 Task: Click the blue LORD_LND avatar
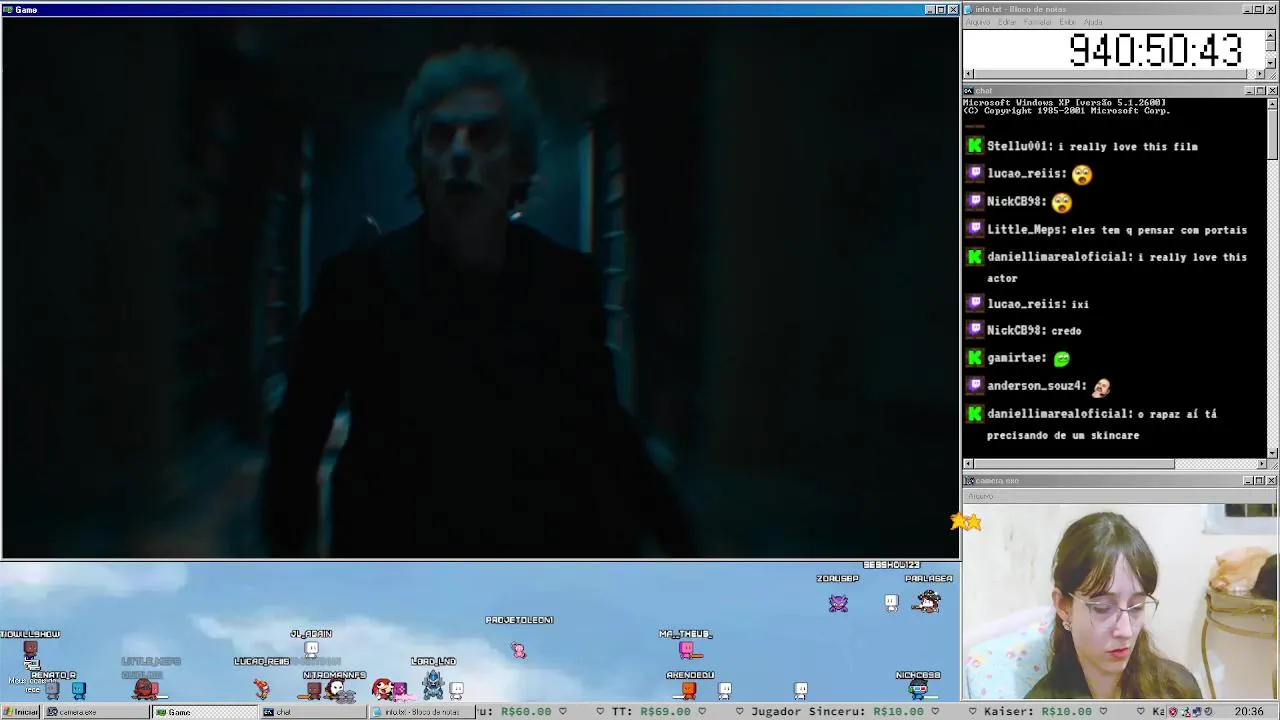click(433, 683)
